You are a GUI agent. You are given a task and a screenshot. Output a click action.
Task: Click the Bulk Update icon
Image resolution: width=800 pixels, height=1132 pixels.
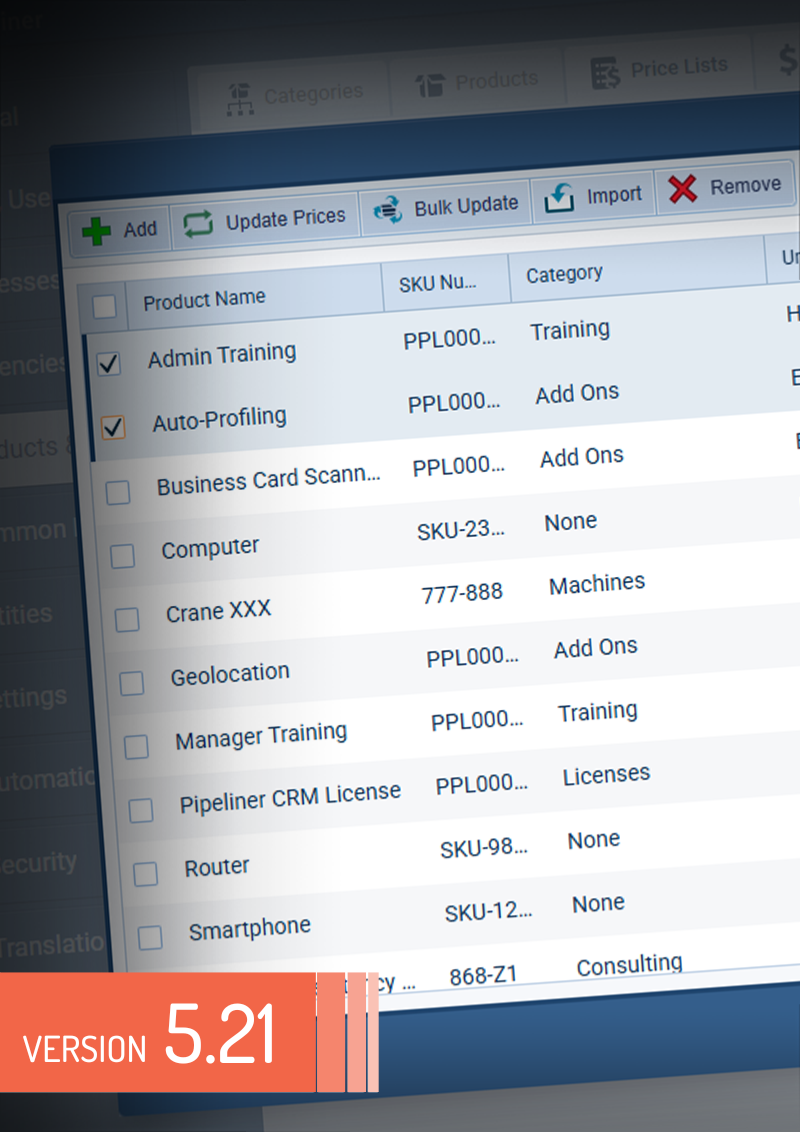[387, 209]
